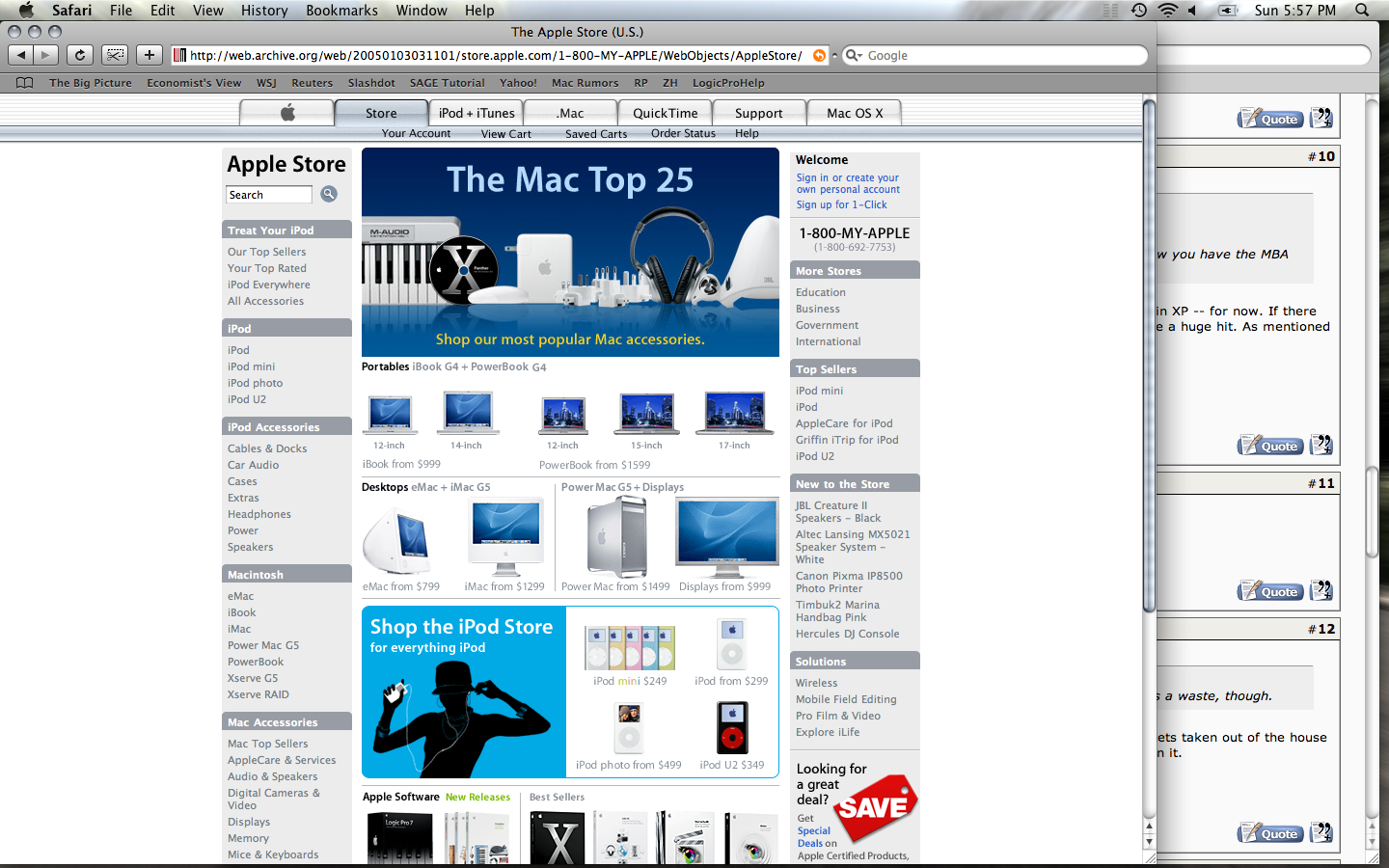The width and height of the screenshot is (1389, 868).
Task: Switch to the Support tab
Action: [x=759, y=113]
